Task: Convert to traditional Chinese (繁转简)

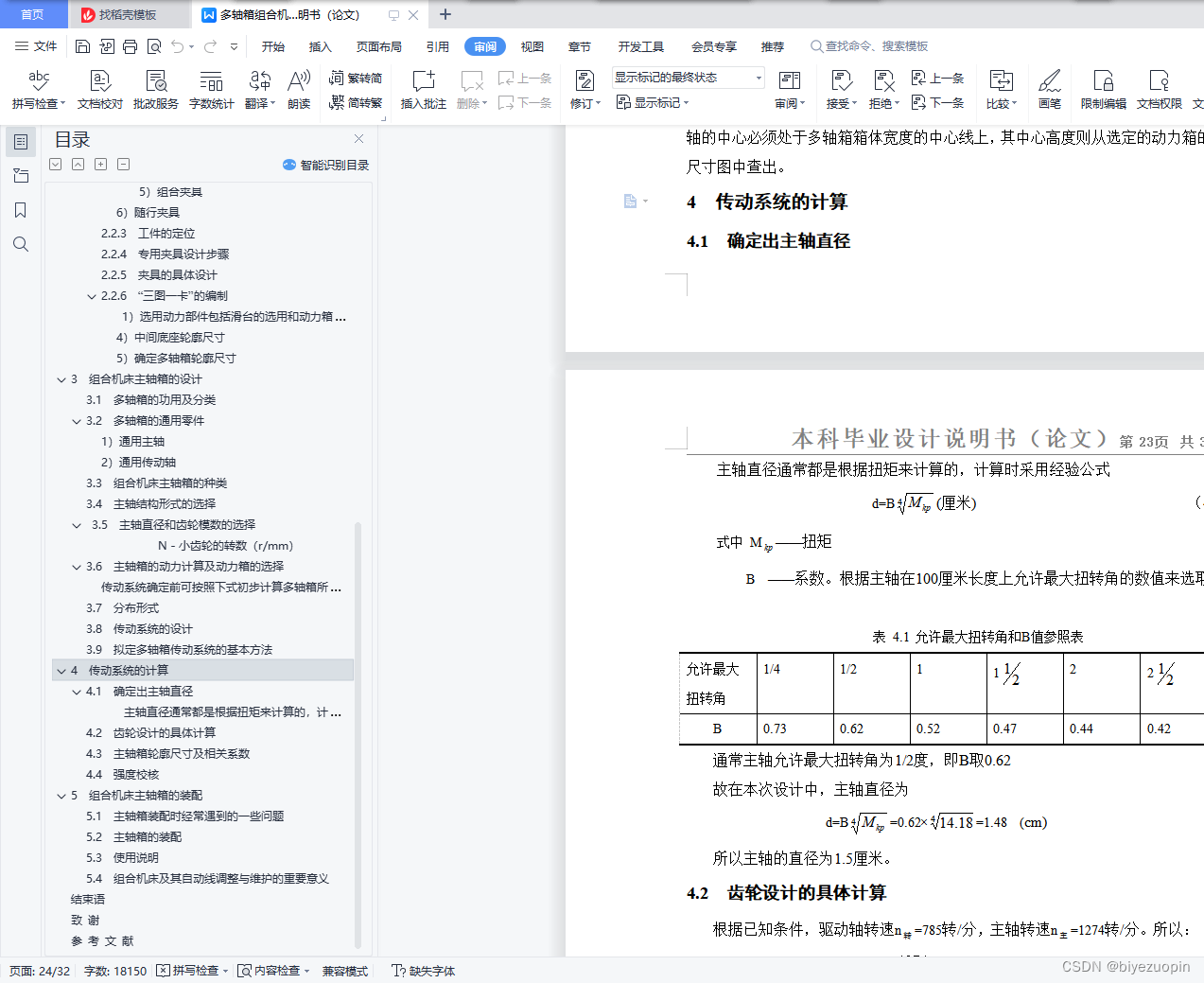Action: click(356, 79)
